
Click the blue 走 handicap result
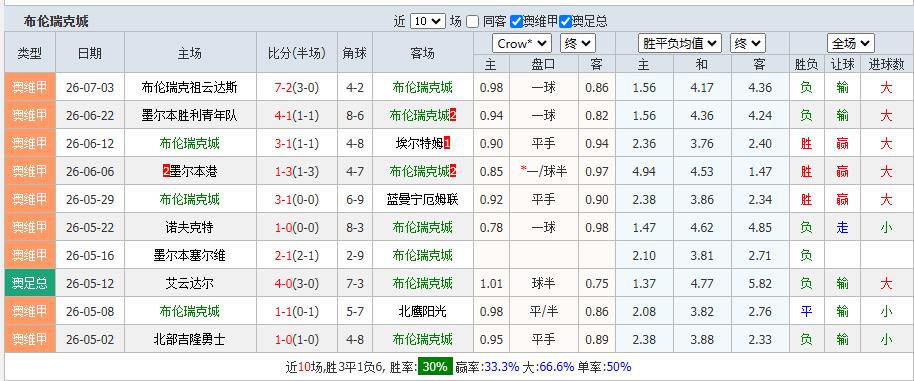pos(842,228)
